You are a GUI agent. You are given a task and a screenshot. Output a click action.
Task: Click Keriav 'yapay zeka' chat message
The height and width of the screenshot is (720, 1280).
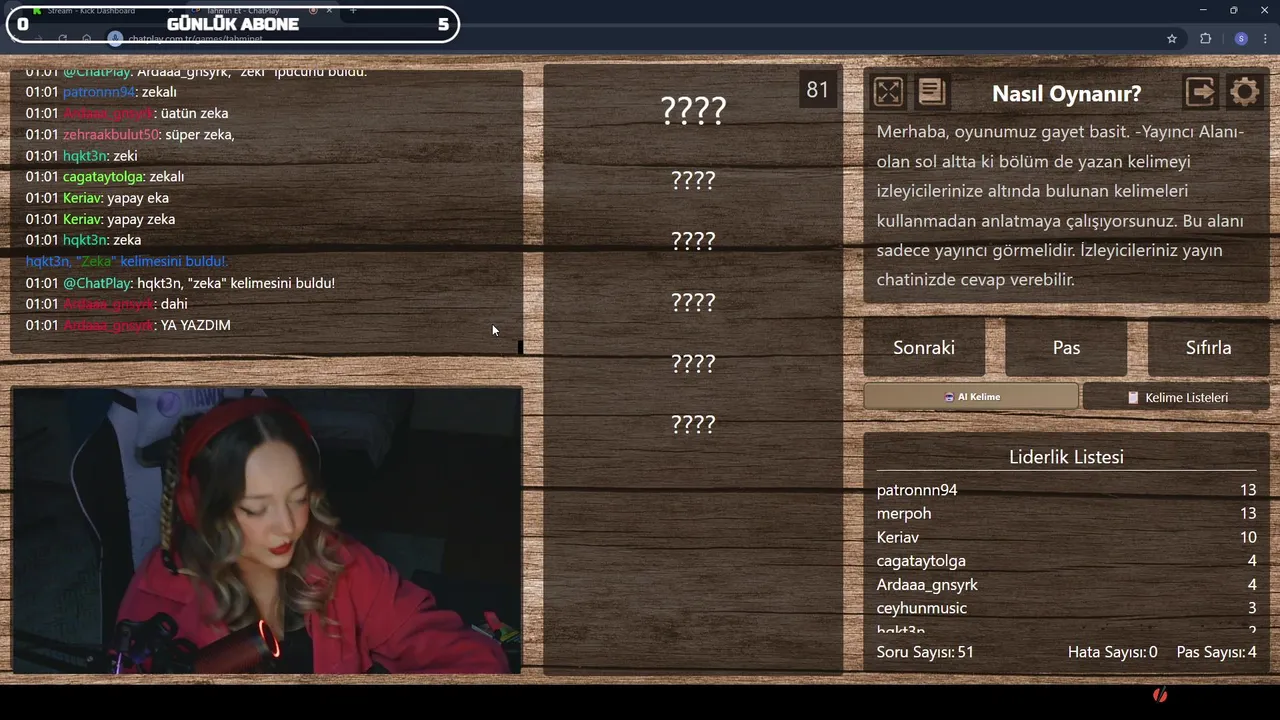pos(100,219)
